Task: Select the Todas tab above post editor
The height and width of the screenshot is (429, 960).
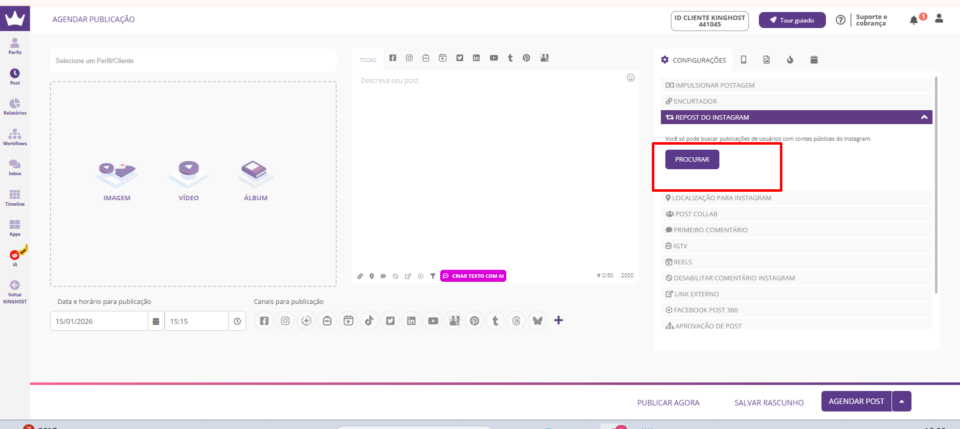Action: click(x=368, y=60)
